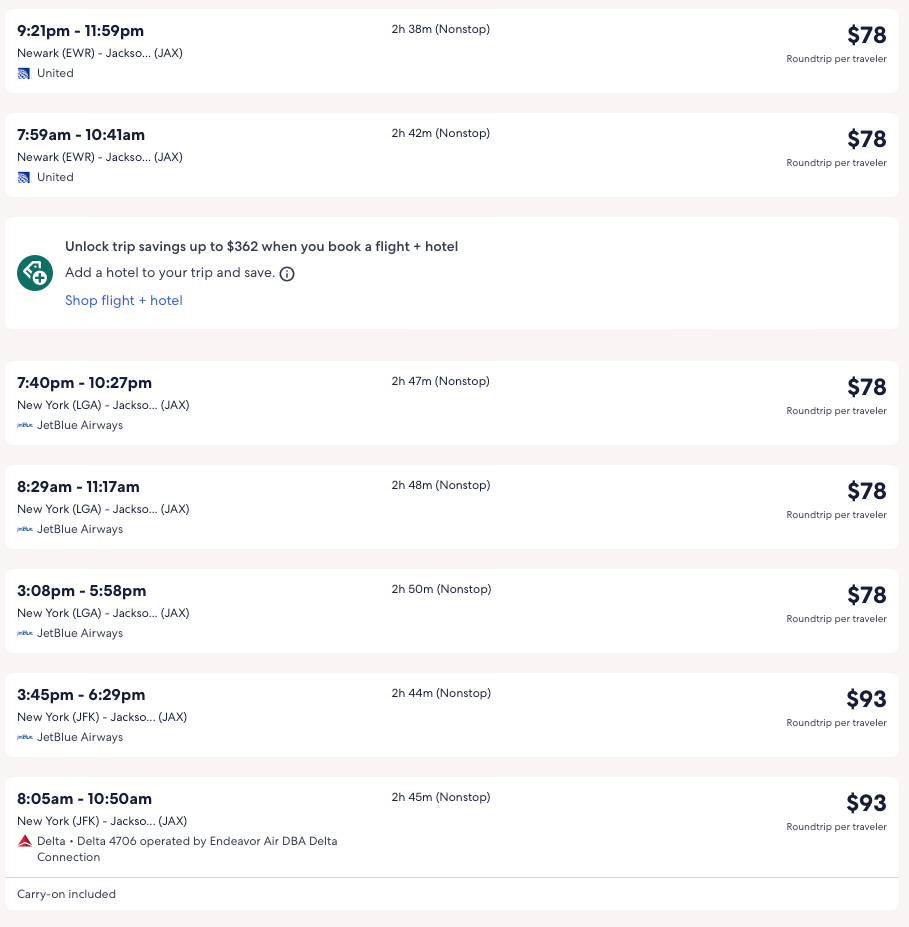Click the Delta logo on the 8:05am flight
909x927 pixels.
(x=25, y=841)
